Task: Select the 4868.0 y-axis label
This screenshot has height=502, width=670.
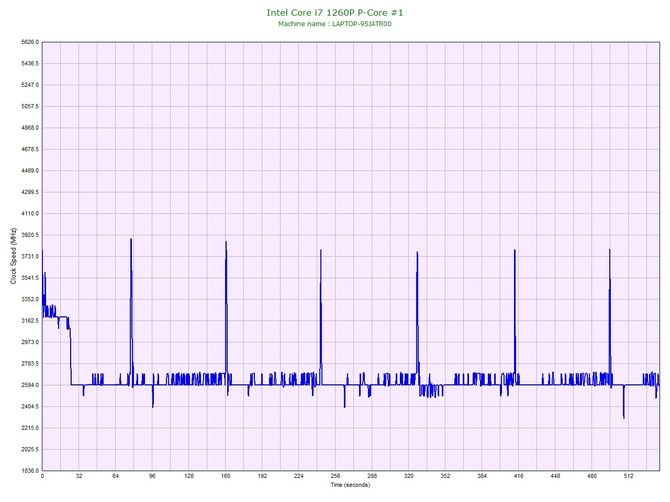Action: click(30, 128)
